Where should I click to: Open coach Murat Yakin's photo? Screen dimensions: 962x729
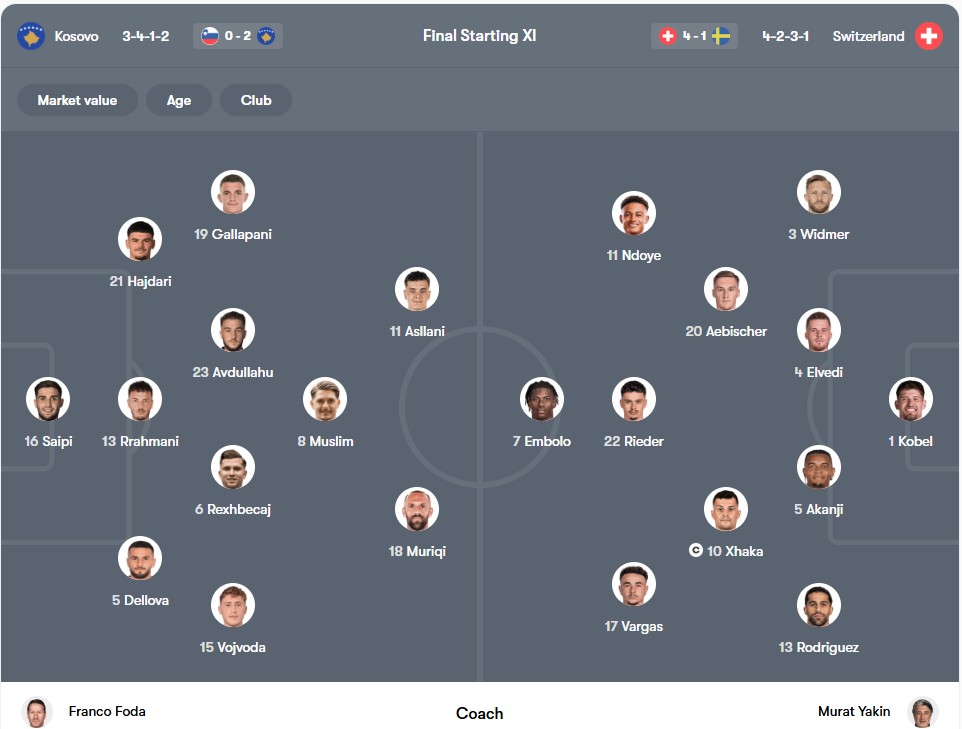[922, 712]
